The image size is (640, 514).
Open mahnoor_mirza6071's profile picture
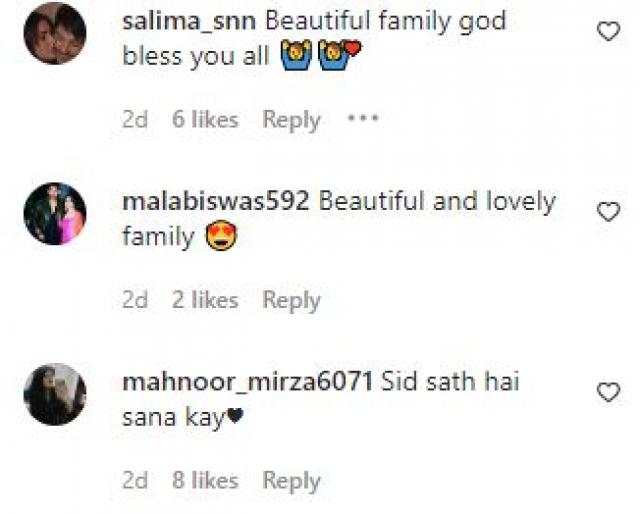pos(55,394)
